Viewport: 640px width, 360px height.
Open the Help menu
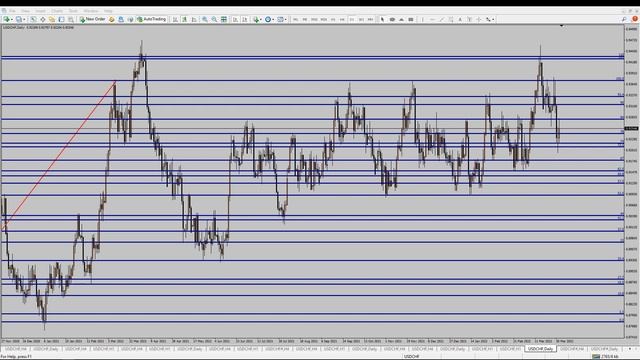(x=108, y=11)
